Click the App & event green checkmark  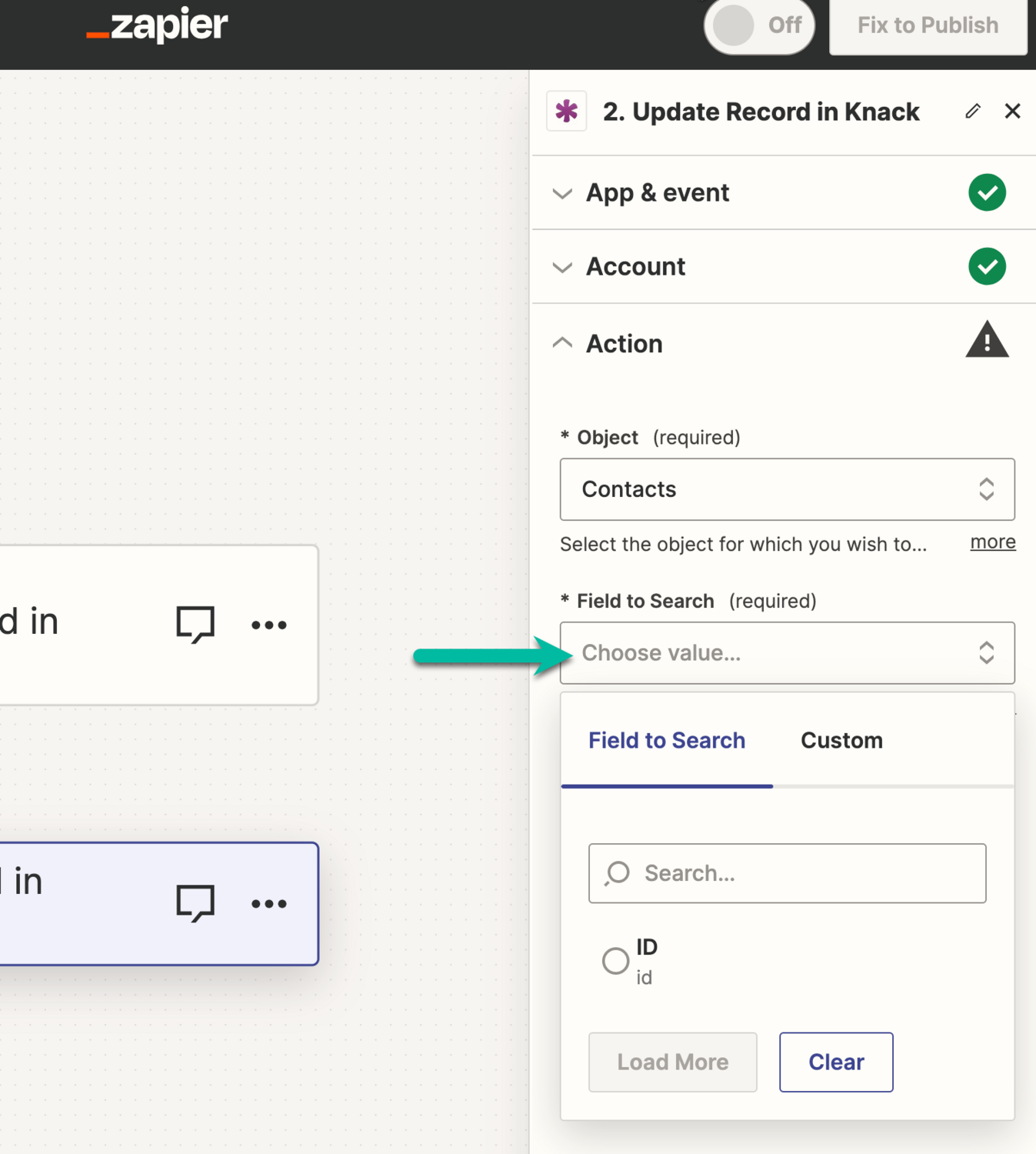click(987, 192)
